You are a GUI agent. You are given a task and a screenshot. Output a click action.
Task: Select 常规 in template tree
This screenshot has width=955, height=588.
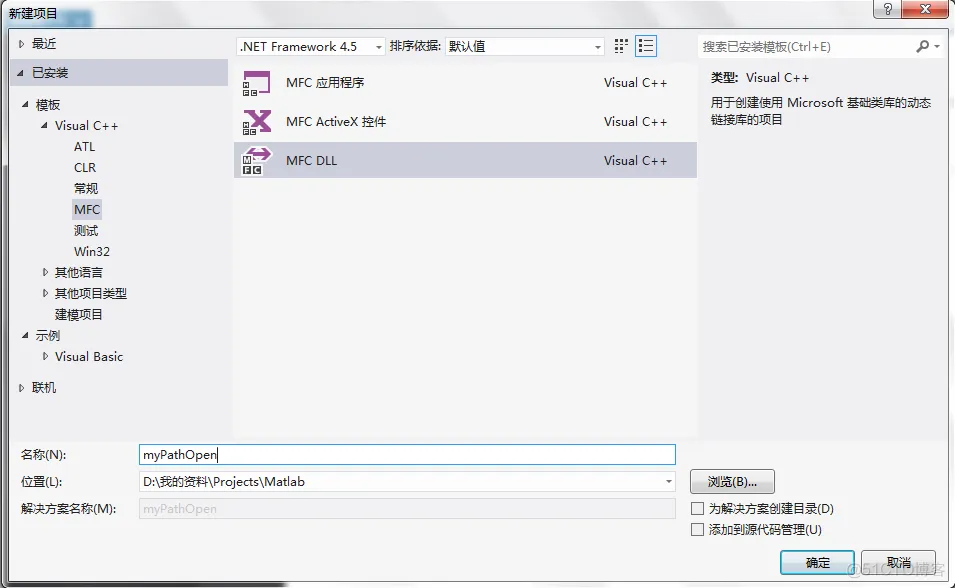[86, 188]
